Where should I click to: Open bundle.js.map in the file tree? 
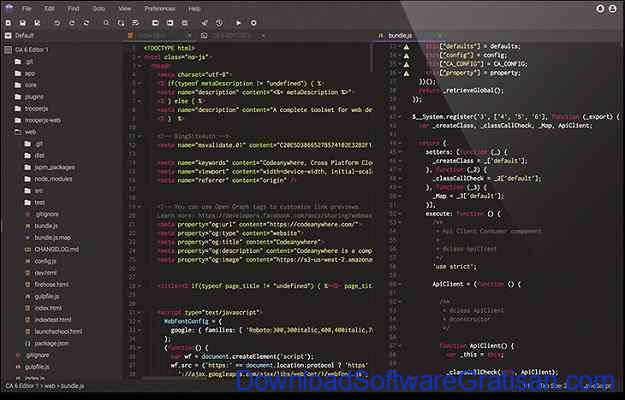point(48,237)
